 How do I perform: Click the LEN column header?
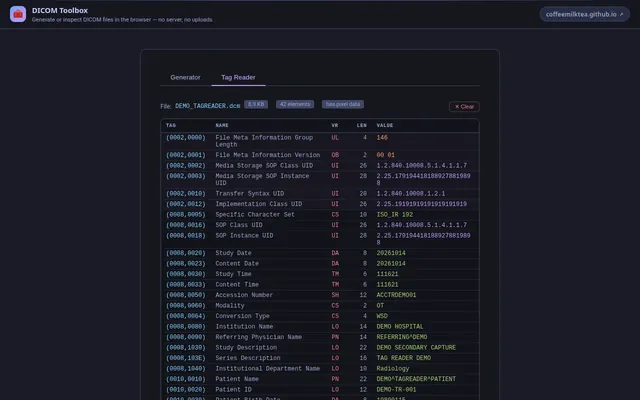click(362, 125)
